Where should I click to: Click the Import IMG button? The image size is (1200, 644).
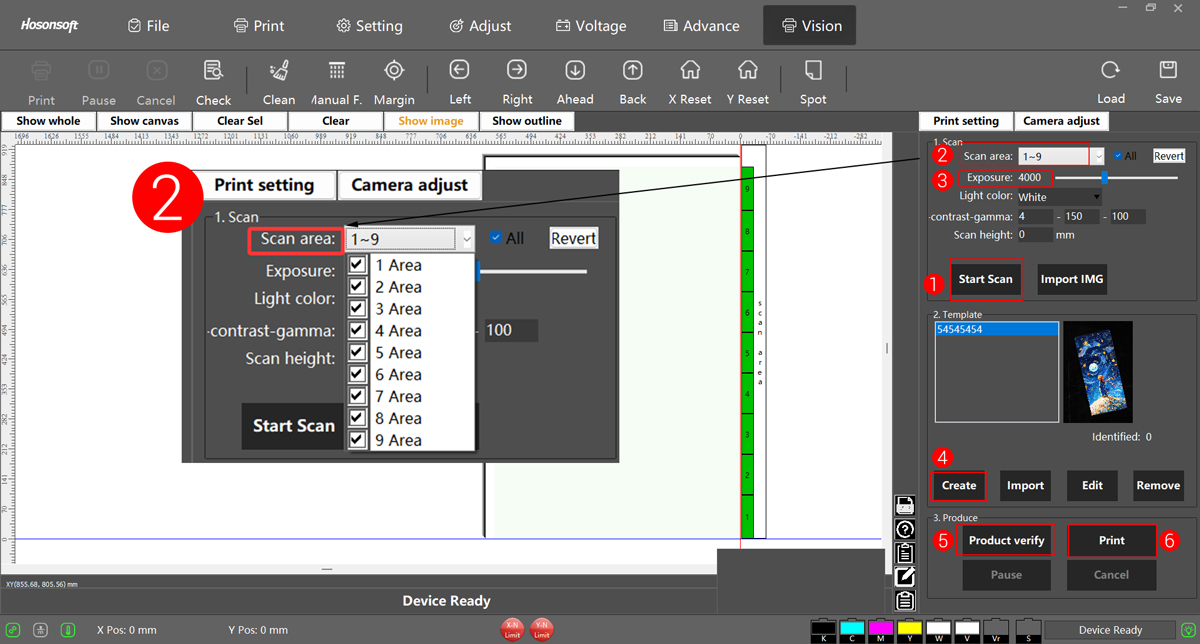(1072, 279)
